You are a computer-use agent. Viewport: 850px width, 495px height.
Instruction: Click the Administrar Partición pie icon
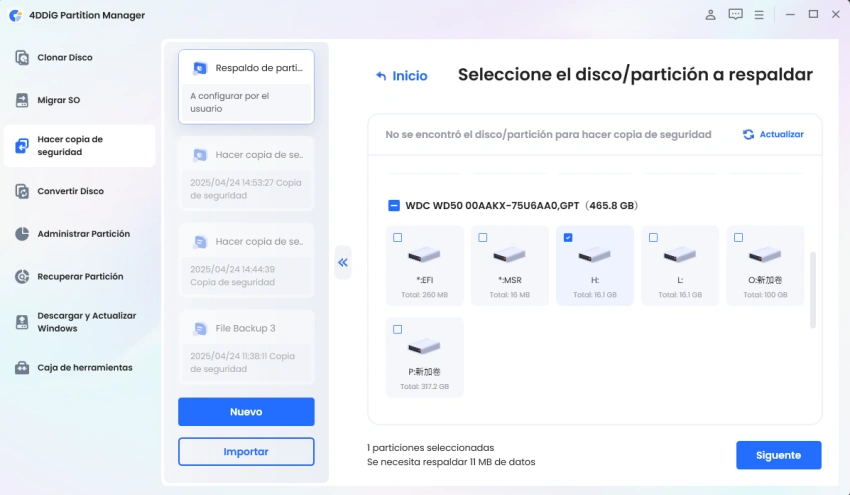tap(22, 234)
